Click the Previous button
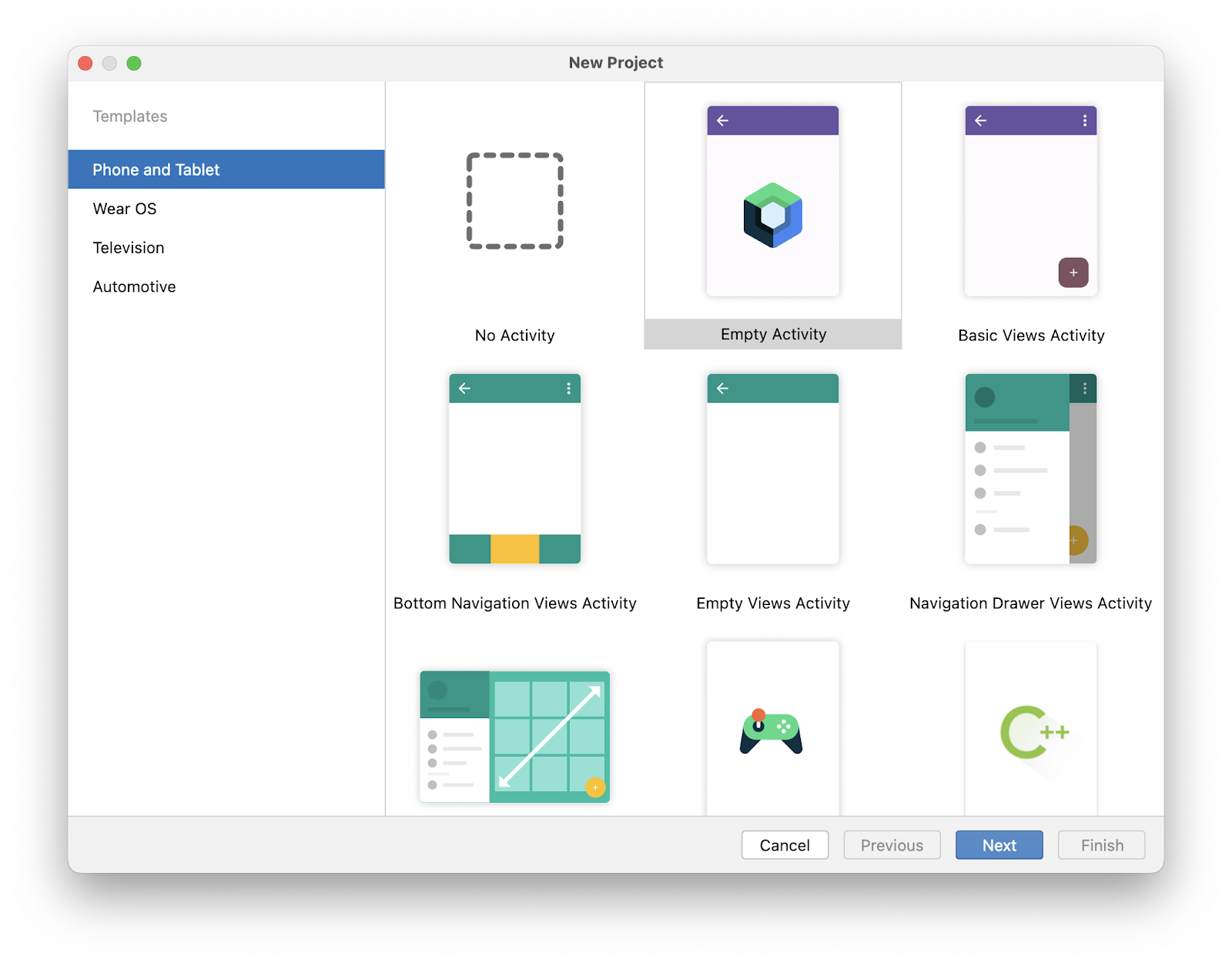The image size is (1232, 963). [x=891, y=844]
